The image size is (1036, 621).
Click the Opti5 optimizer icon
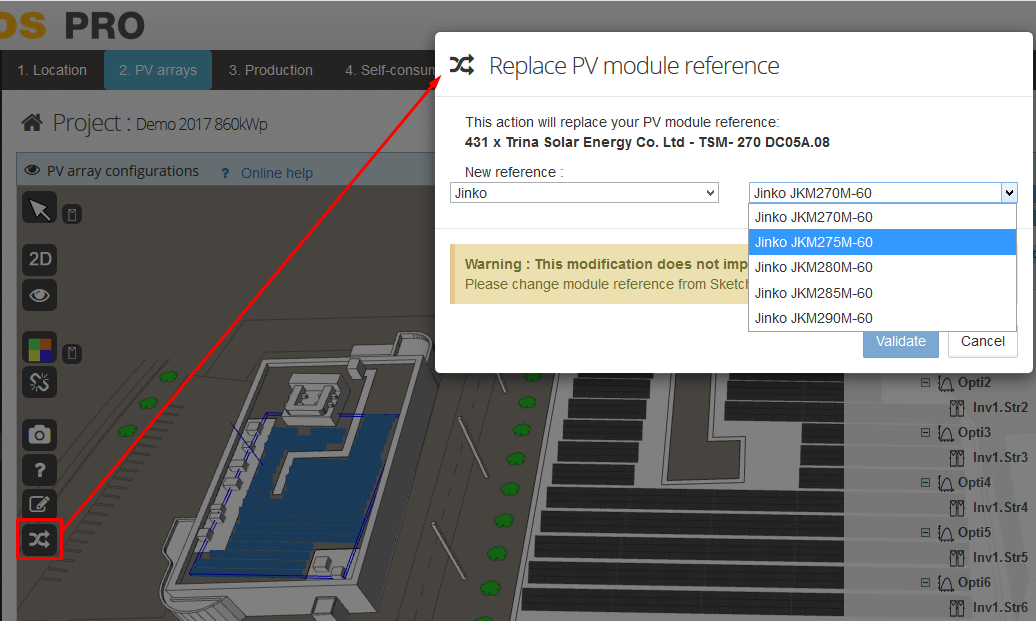pos(945,534)
